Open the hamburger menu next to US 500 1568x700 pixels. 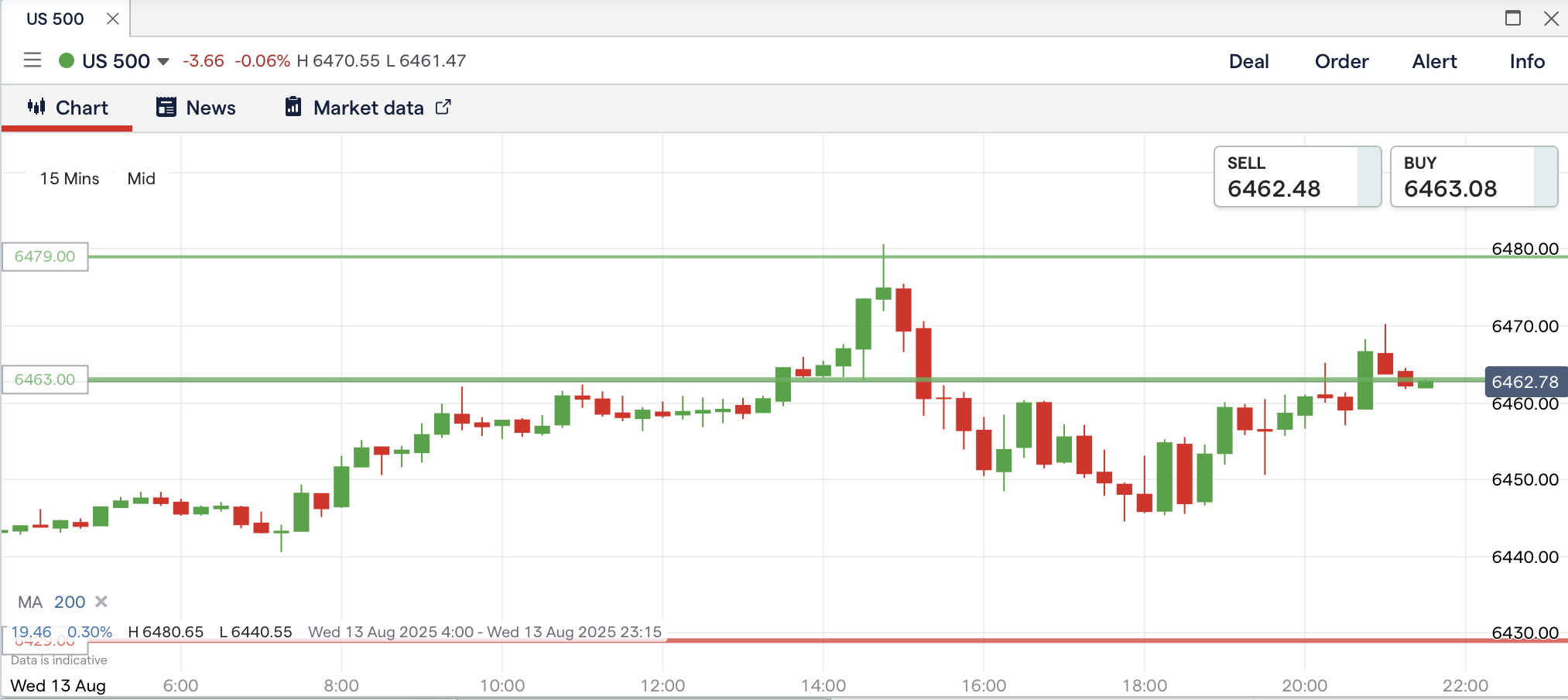tap(32, 60)
